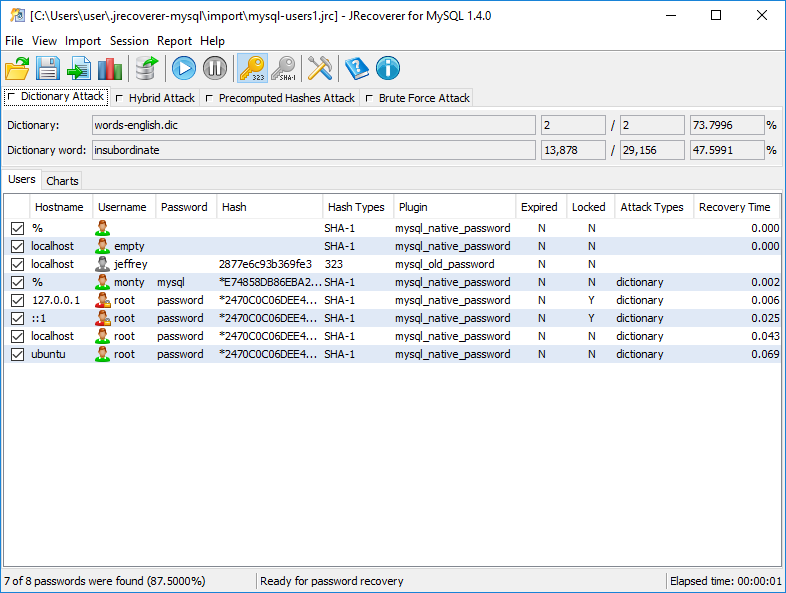Select the password cell 'mysql' for monty

pos(171,282)
